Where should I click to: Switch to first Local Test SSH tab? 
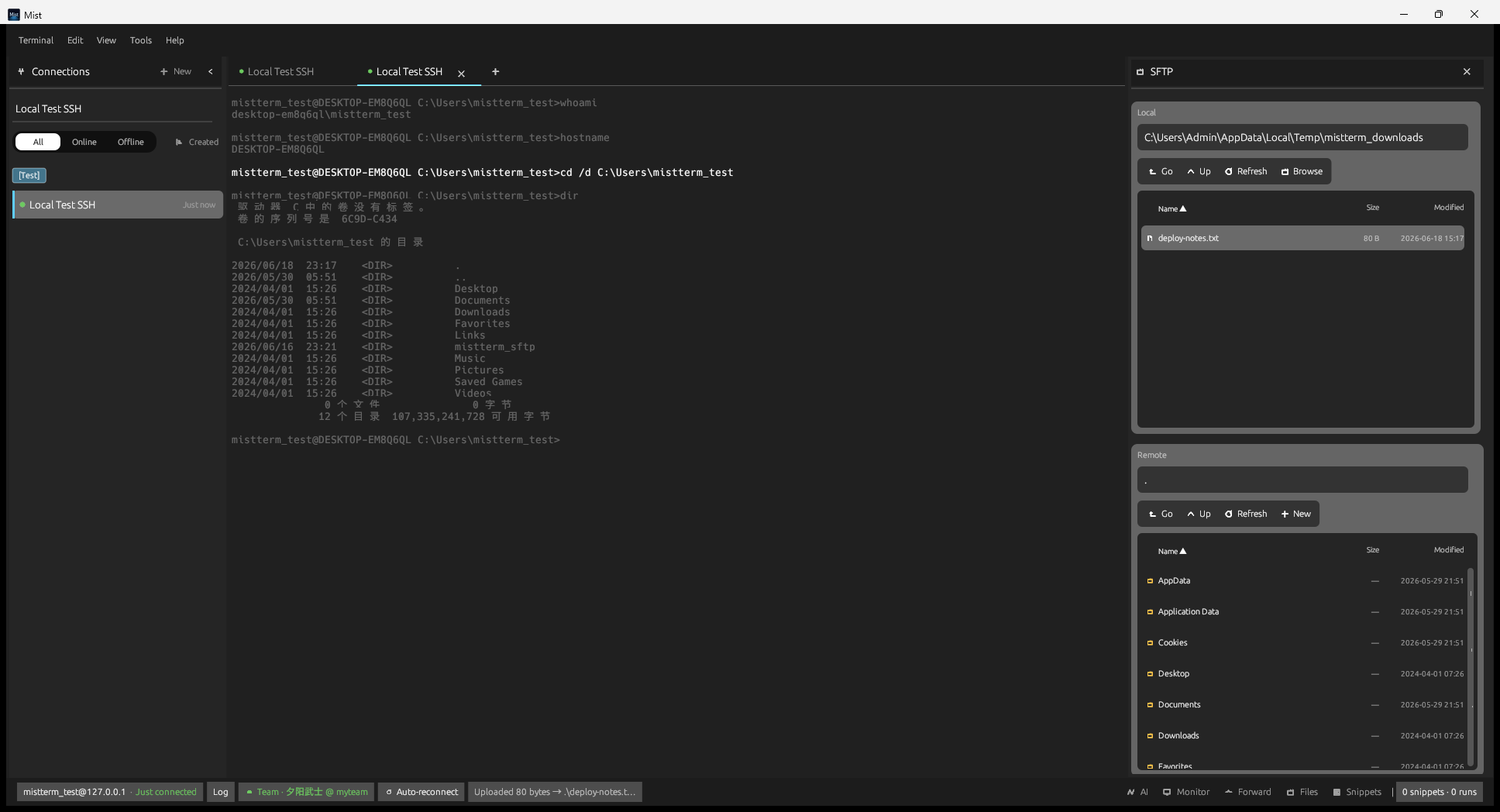click(280, 71)
